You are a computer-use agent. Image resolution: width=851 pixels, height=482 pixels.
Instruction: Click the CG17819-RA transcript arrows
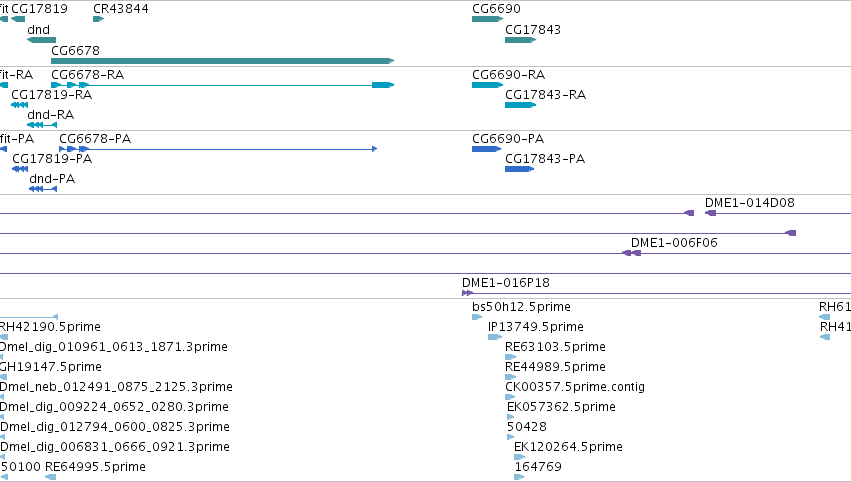point(20,105)
